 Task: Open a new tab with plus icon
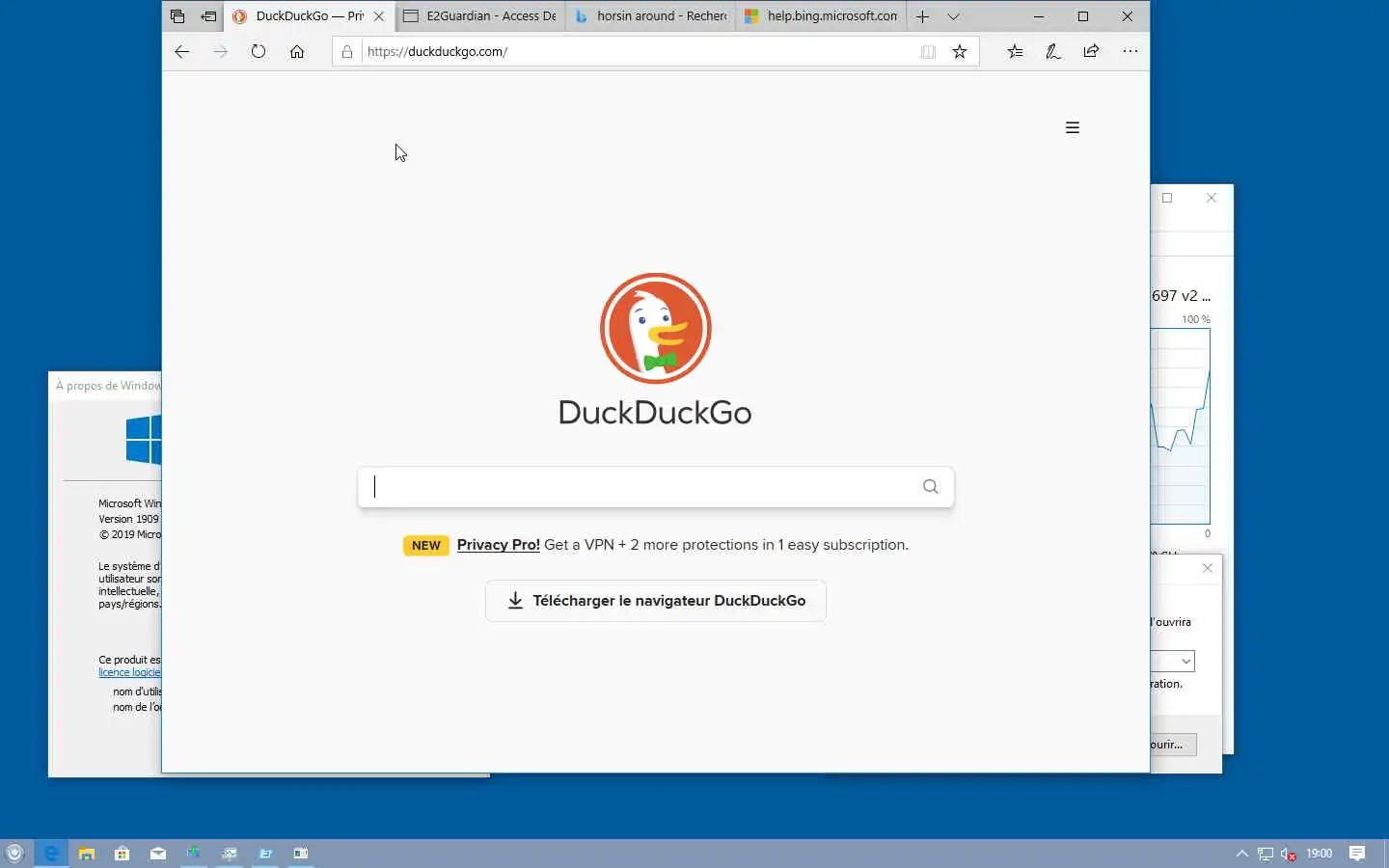922,16
